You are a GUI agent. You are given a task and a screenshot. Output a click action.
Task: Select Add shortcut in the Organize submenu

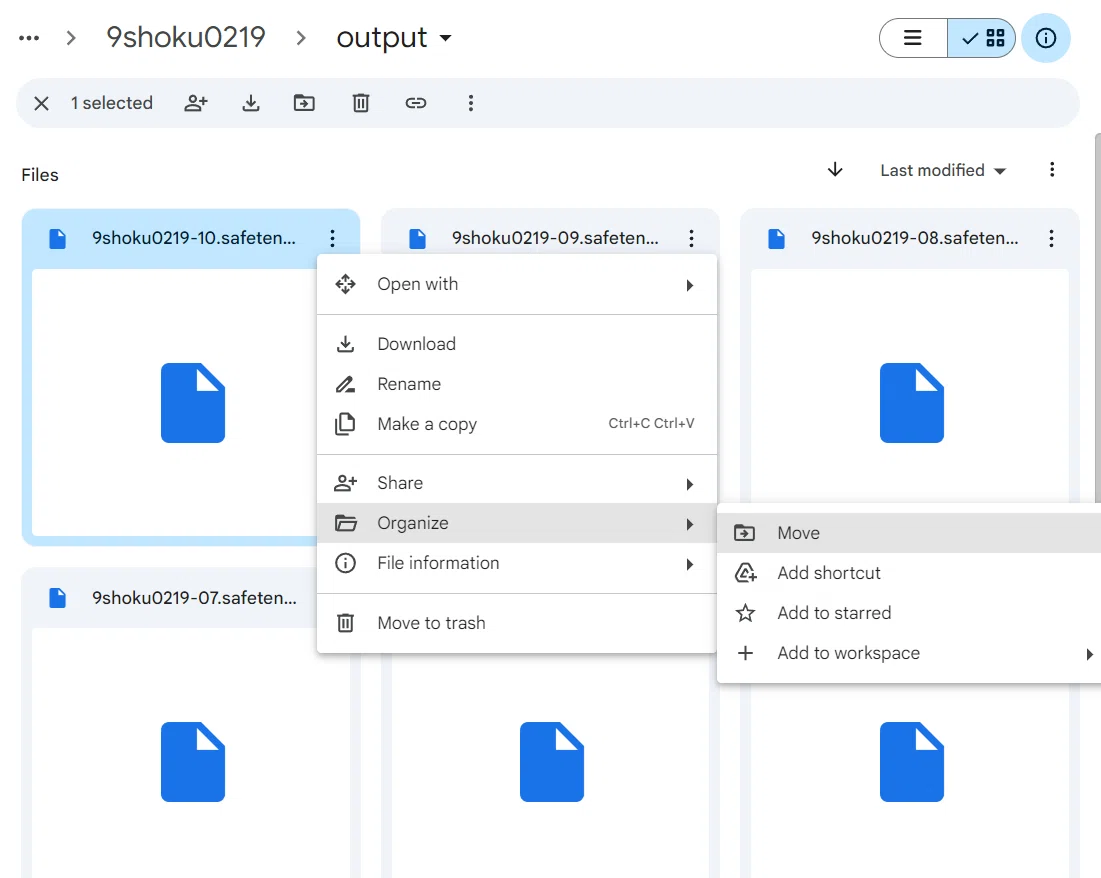point(909,573)
